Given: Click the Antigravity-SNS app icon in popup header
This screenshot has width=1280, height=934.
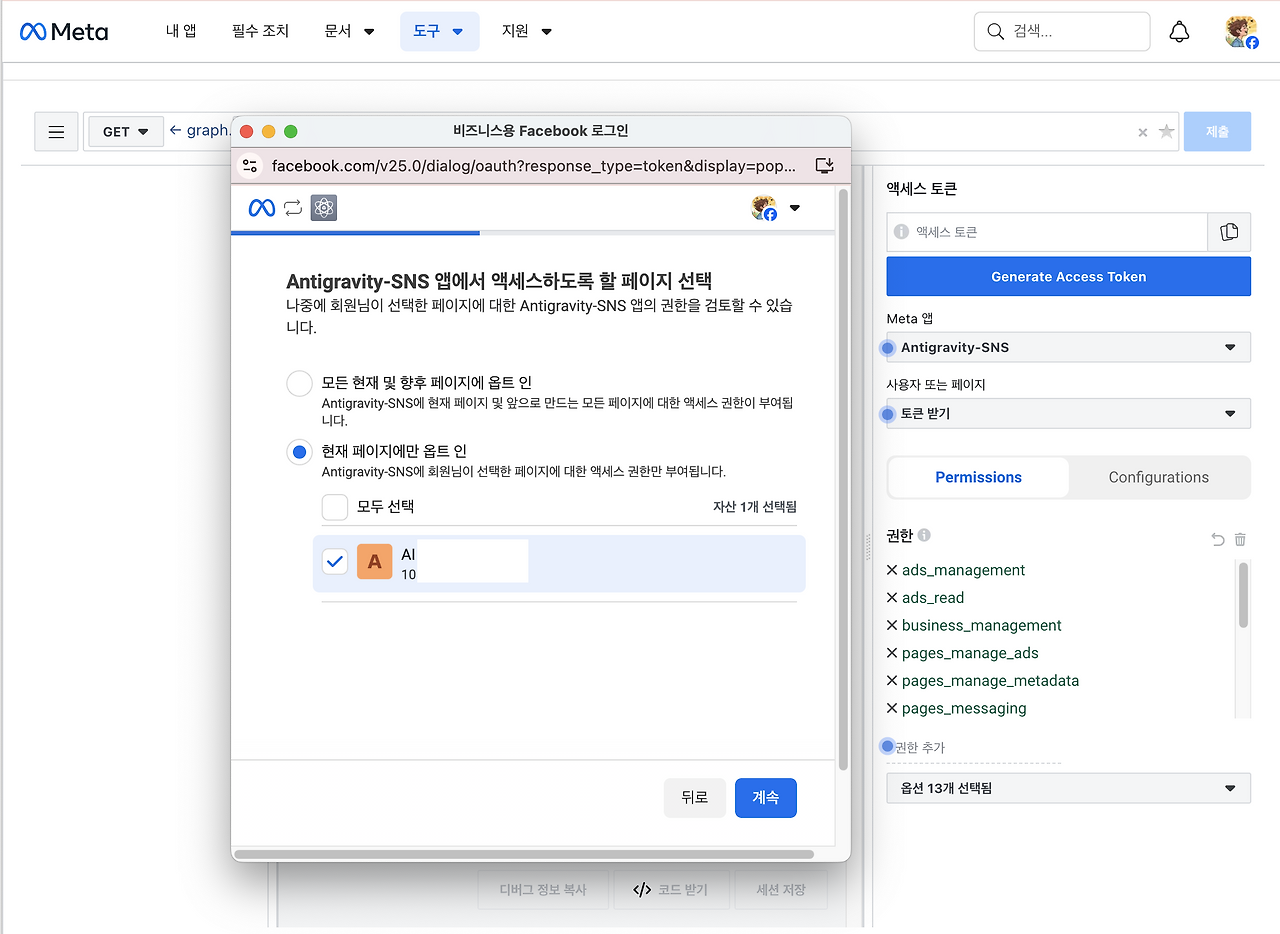Looking at the screenshot, I should (324, 208).
